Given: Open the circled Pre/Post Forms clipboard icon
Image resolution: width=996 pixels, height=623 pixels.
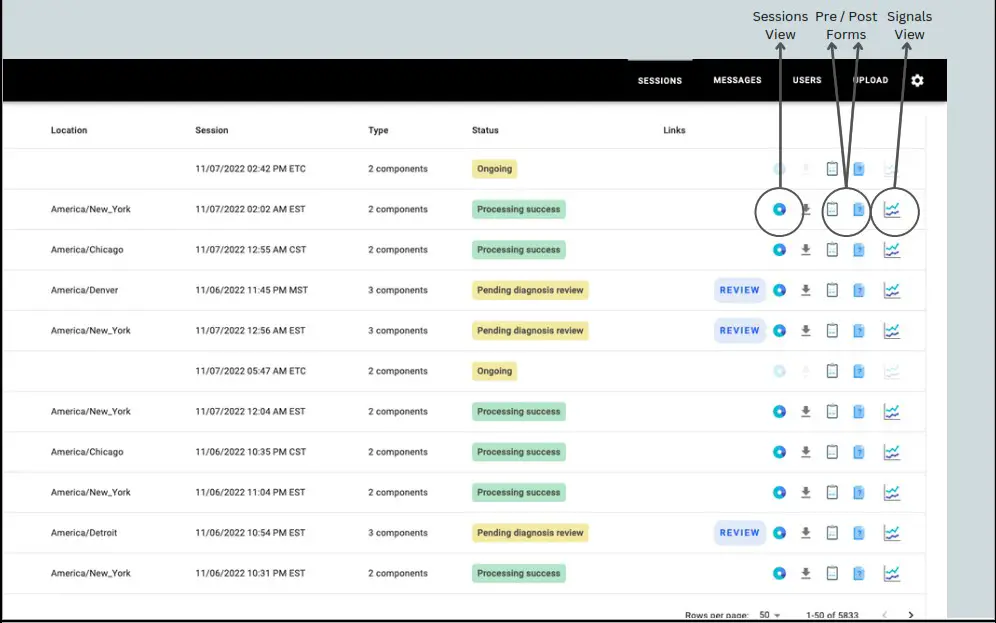Looking at the screenshot, I should [831, 211].
